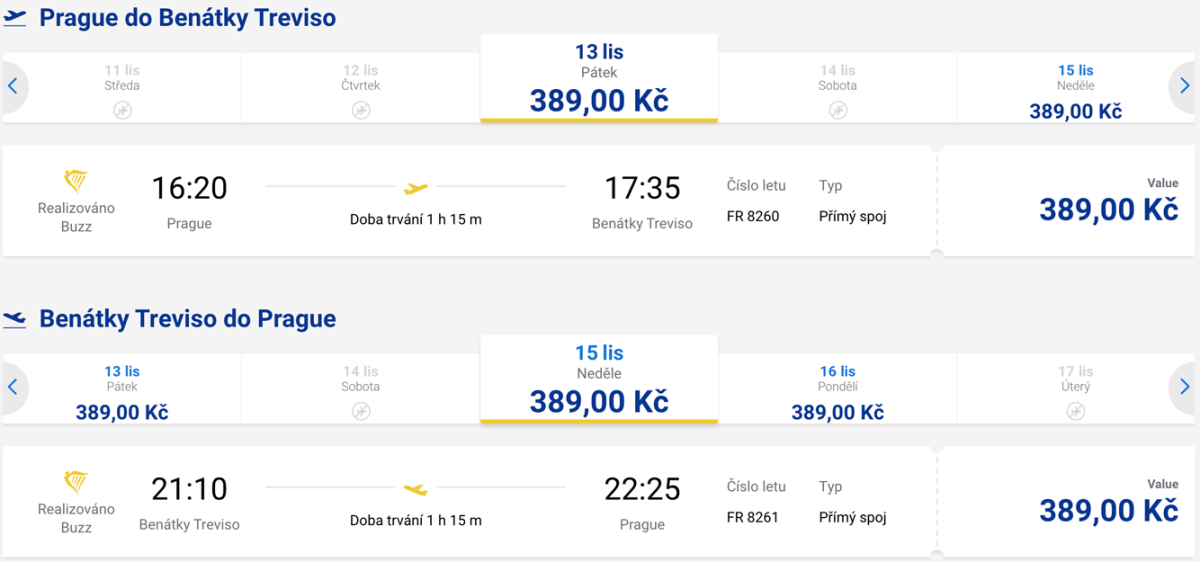Click Ryanair harp logo on flight FR 8261
The width and height of the screenshot is (1200, 562).
point(76,483)
